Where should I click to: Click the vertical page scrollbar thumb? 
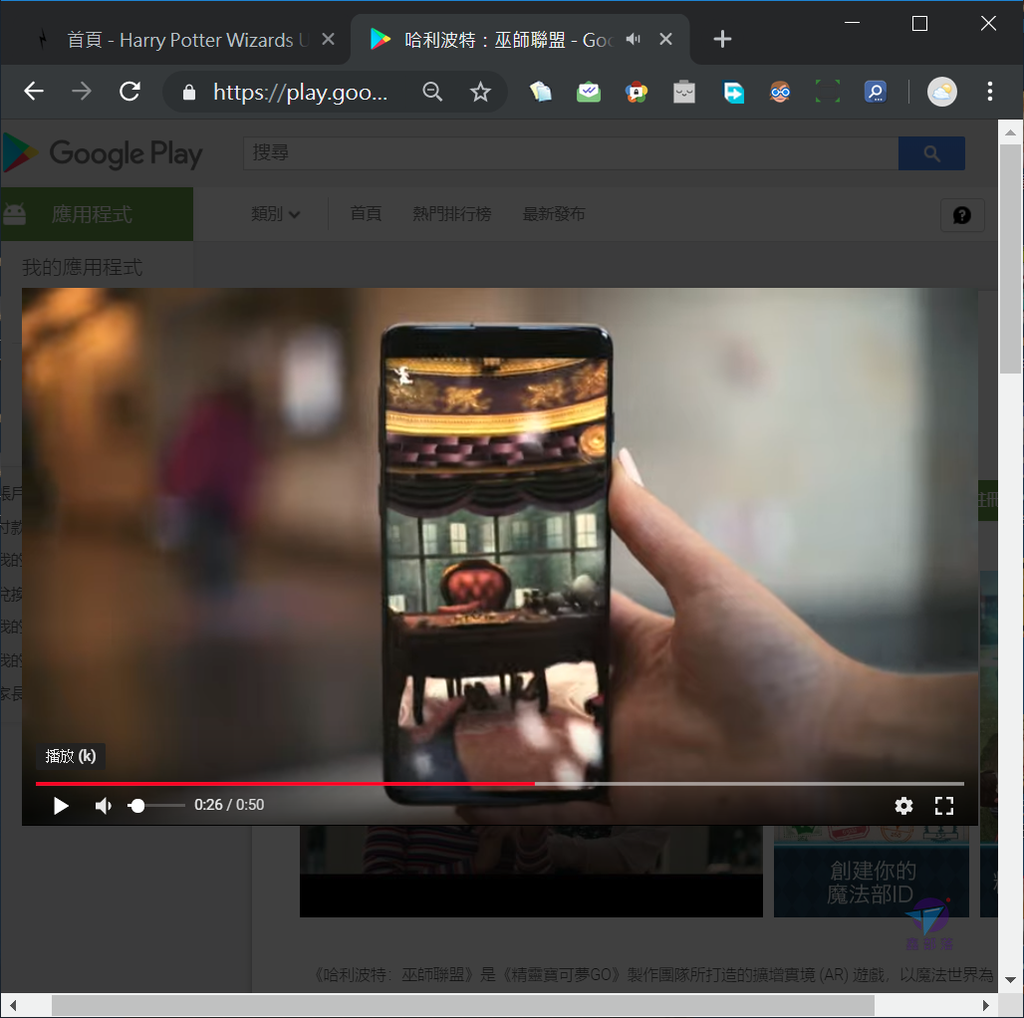[x=1010, y=258]
